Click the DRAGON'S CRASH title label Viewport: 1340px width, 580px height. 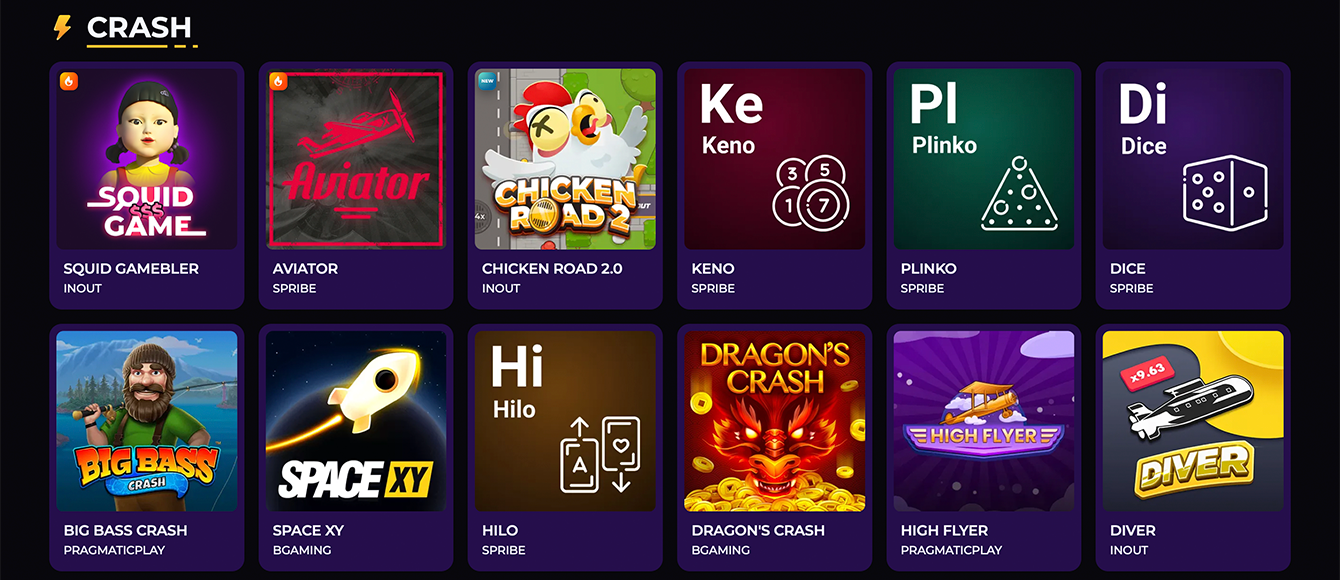point(758,530)
